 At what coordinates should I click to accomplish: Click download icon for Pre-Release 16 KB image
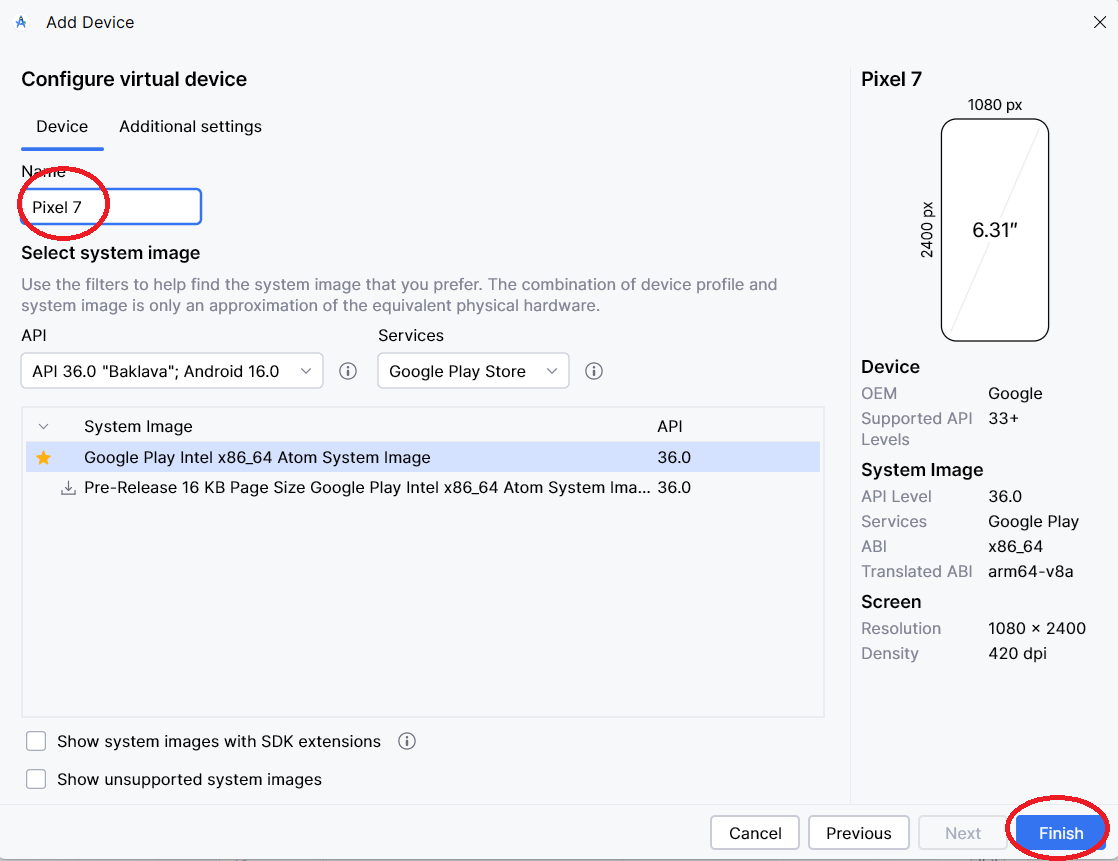[x=68, y=488]
